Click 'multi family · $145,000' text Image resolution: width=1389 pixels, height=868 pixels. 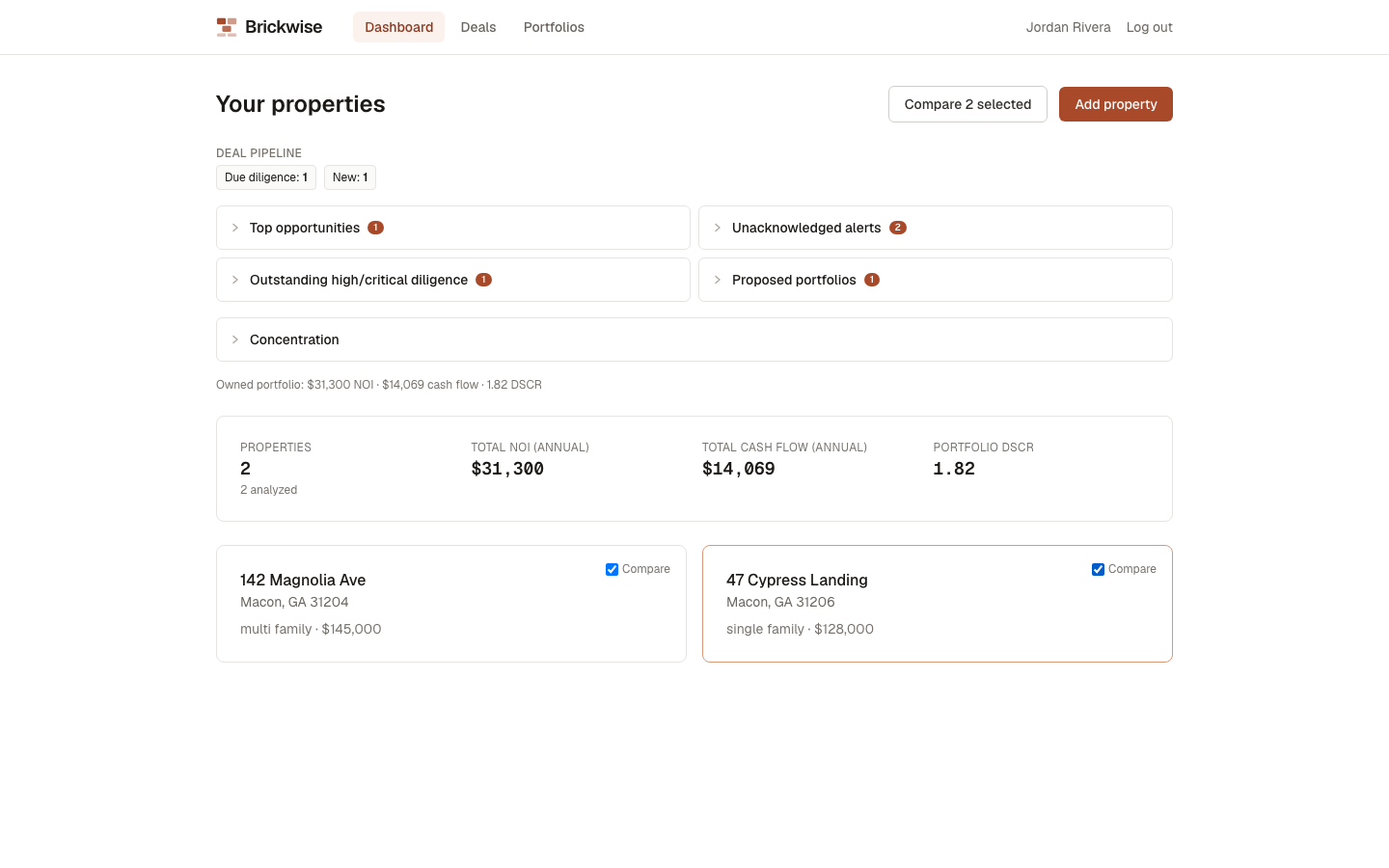[x=311, y=629]
